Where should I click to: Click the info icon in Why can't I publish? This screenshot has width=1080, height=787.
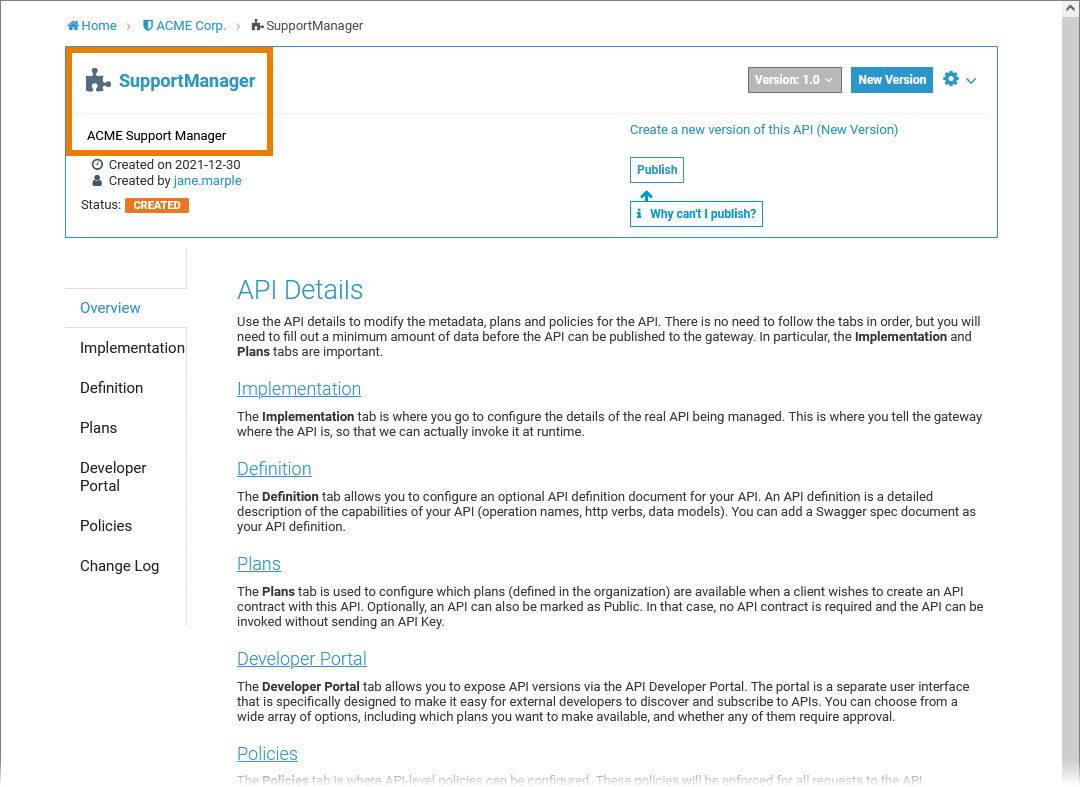[x=639, y=213]
